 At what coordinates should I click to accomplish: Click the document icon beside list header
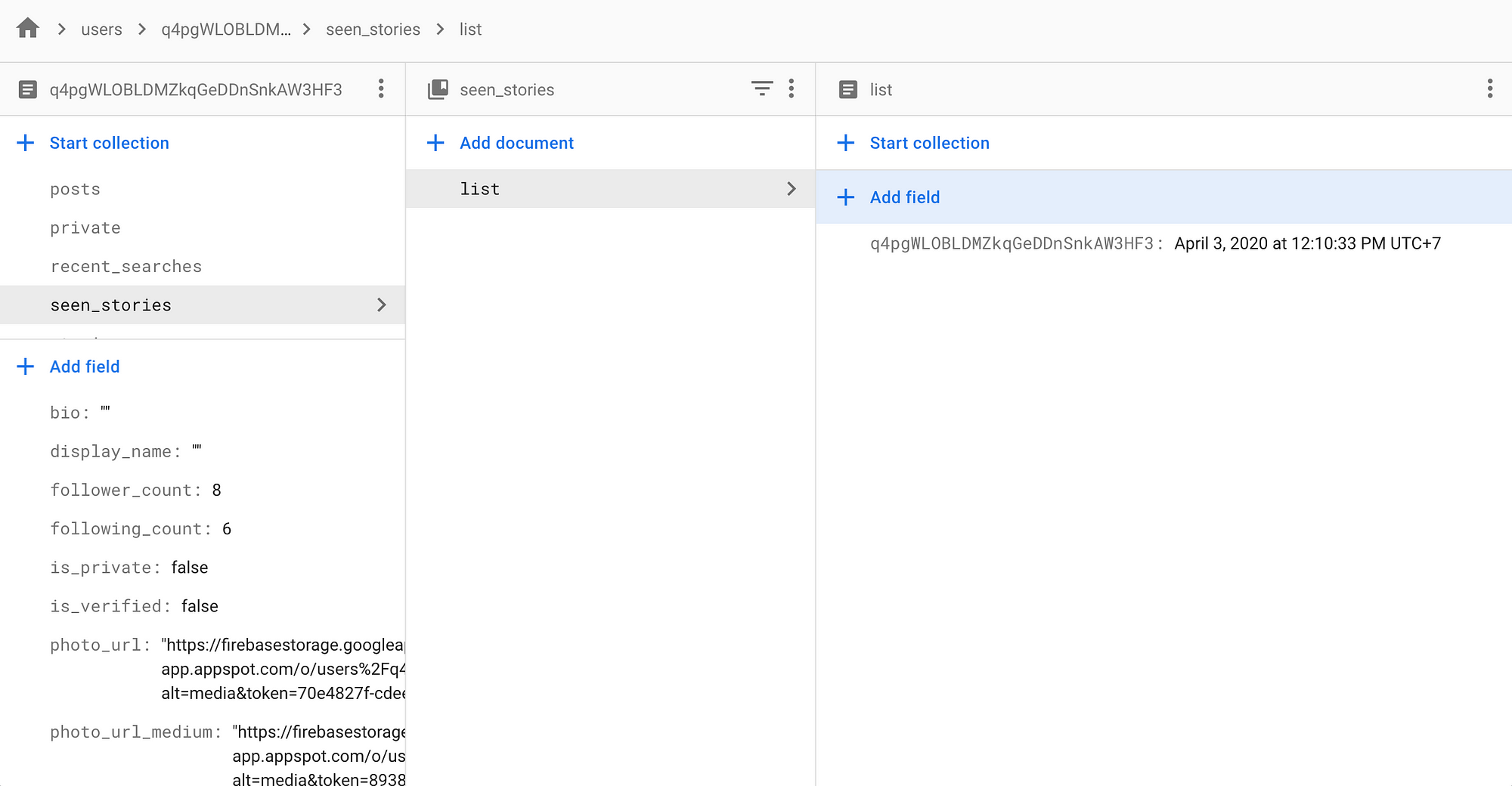pyautogui.click(x=848, y=89)
